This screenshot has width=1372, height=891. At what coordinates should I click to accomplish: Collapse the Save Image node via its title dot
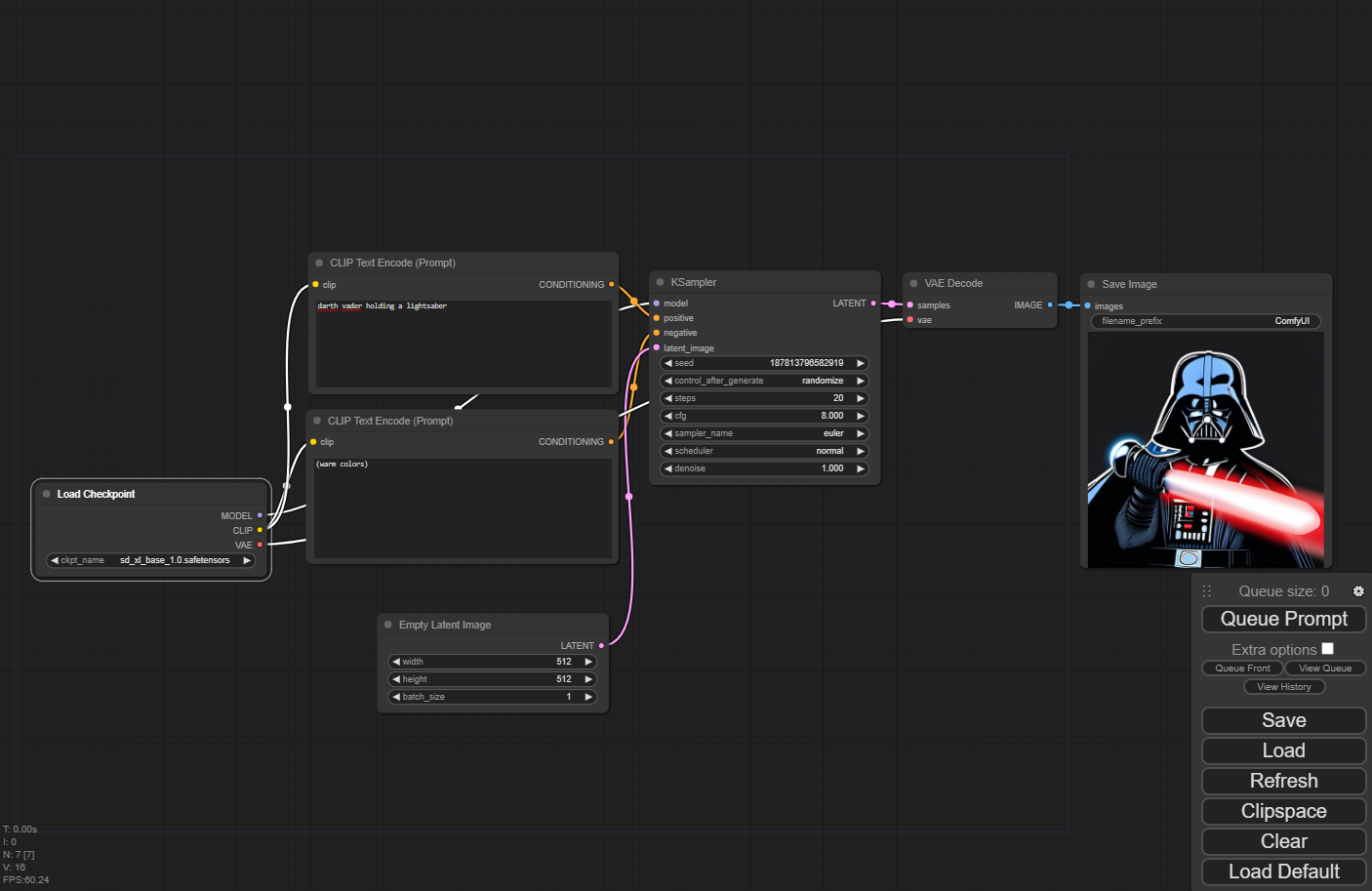tap(1091, 284)
